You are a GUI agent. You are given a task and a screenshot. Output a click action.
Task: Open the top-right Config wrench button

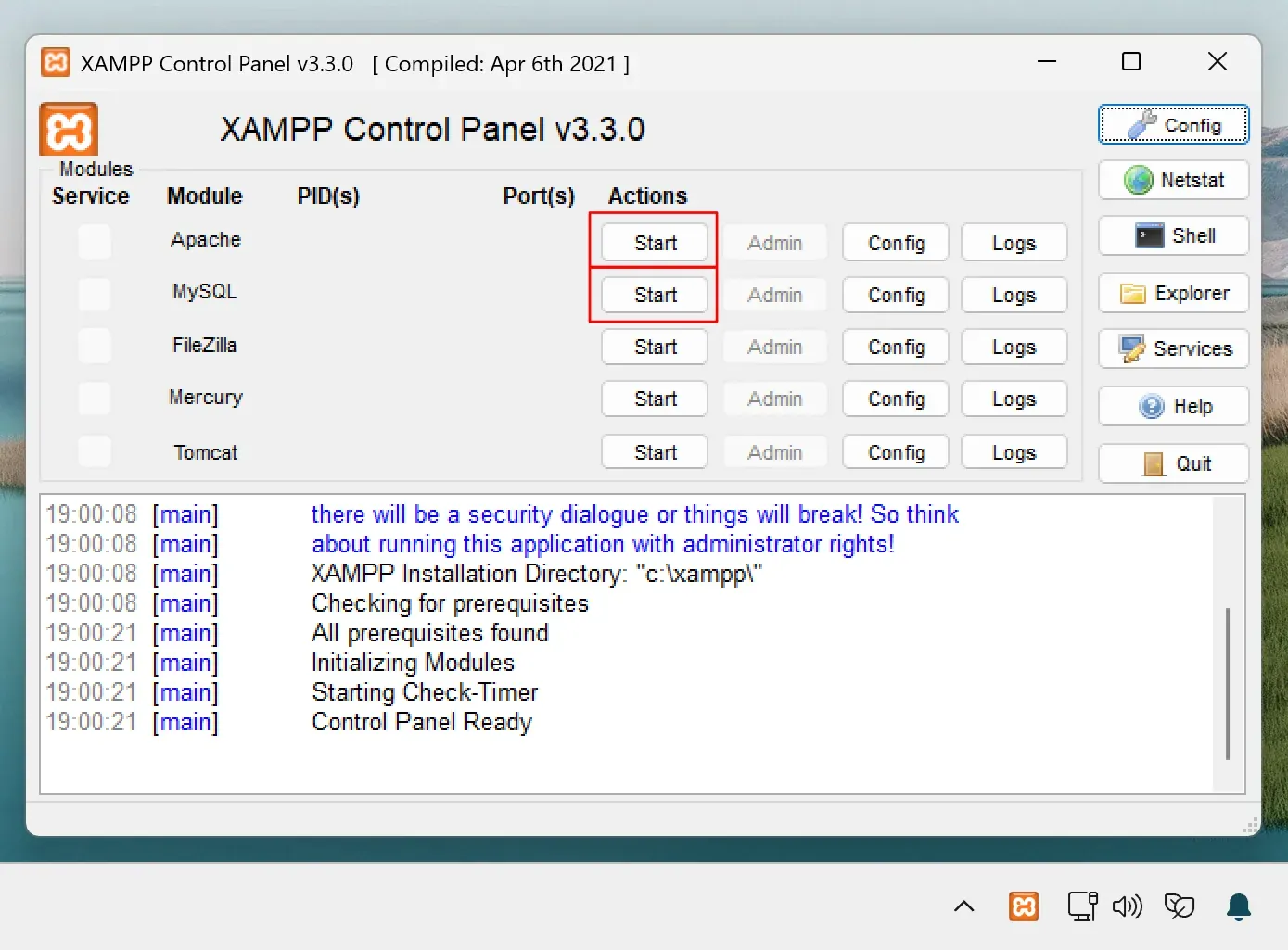1173,125
